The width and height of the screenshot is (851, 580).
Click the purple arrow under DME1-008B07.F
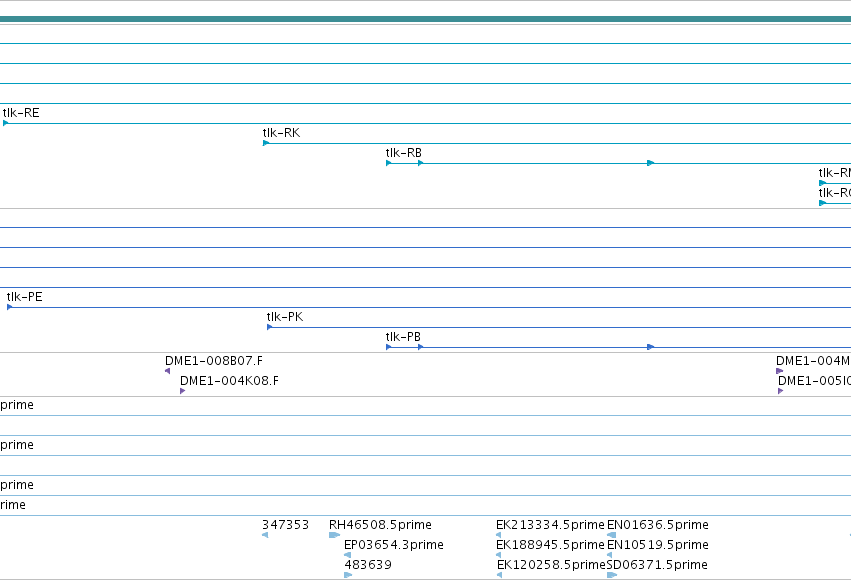tap(168, 371)
